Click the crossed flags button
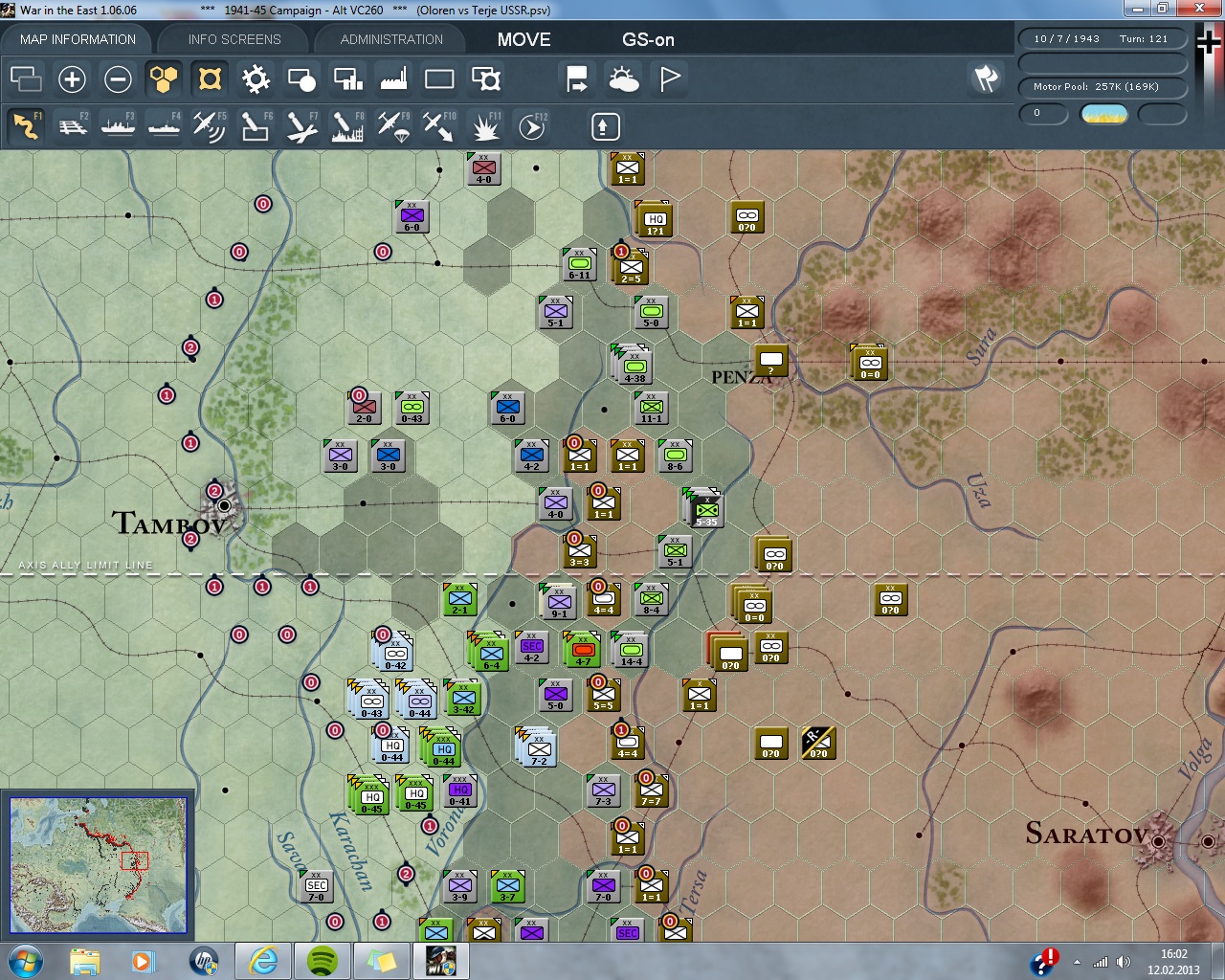Viewport: 1225px width, 980px height. pyautogui.click(x=986, y=78)
